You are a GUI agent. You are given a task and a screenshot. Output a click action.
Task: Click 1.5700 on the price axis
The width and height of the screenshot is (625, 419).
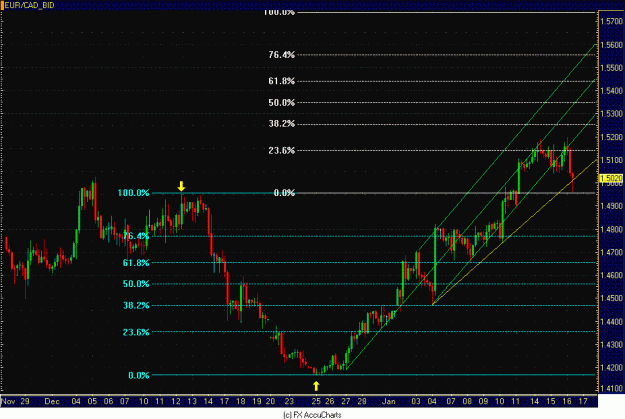click(611, 22)
